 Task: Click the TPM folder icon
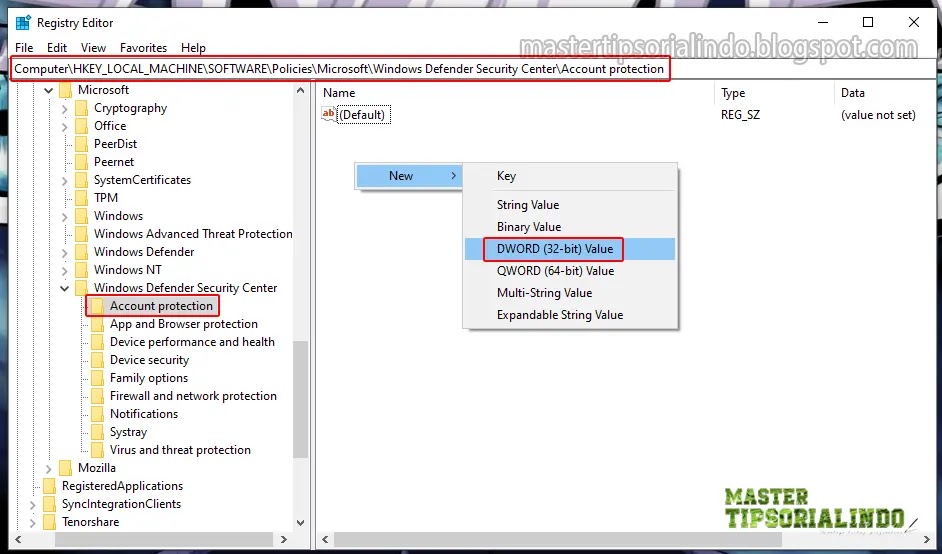(x=81, y=198)
